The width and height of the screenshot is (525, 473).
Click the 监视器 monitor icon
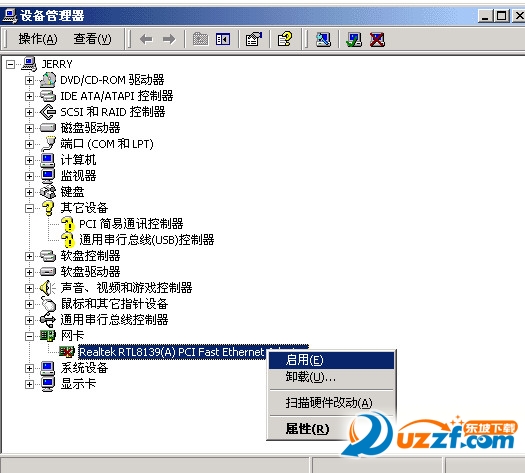click(48, 176)
